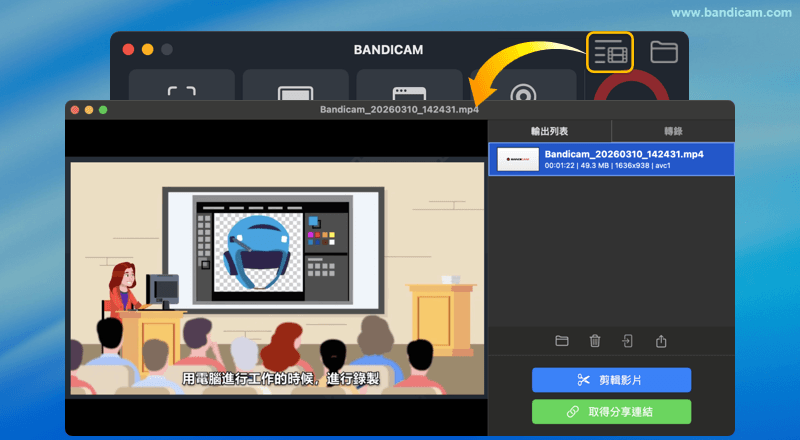Image resolution: width=800 pixels, height=440 pixels.
Task: Minimize the video player window
Action: click(x=88, y=108)
